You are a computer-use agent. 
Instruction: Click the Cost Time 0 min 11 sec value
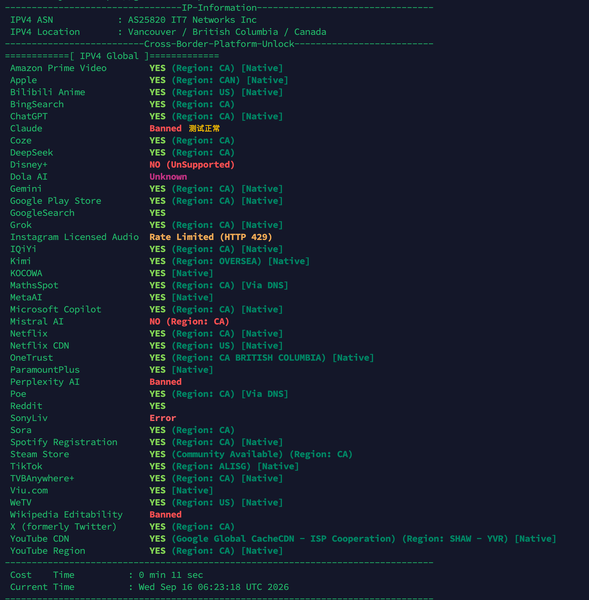click(x=171, y=575)
